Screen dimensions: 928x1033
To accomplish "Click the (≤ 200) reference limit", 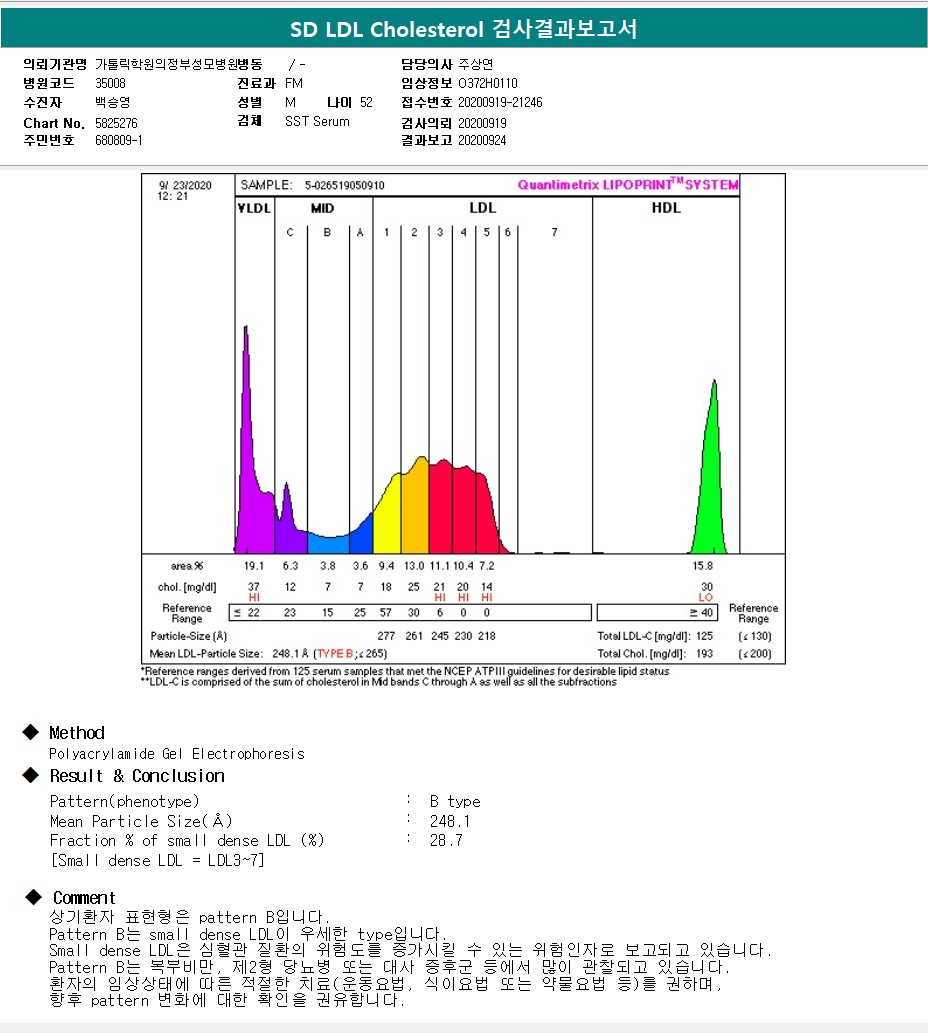I will (755, 654).
